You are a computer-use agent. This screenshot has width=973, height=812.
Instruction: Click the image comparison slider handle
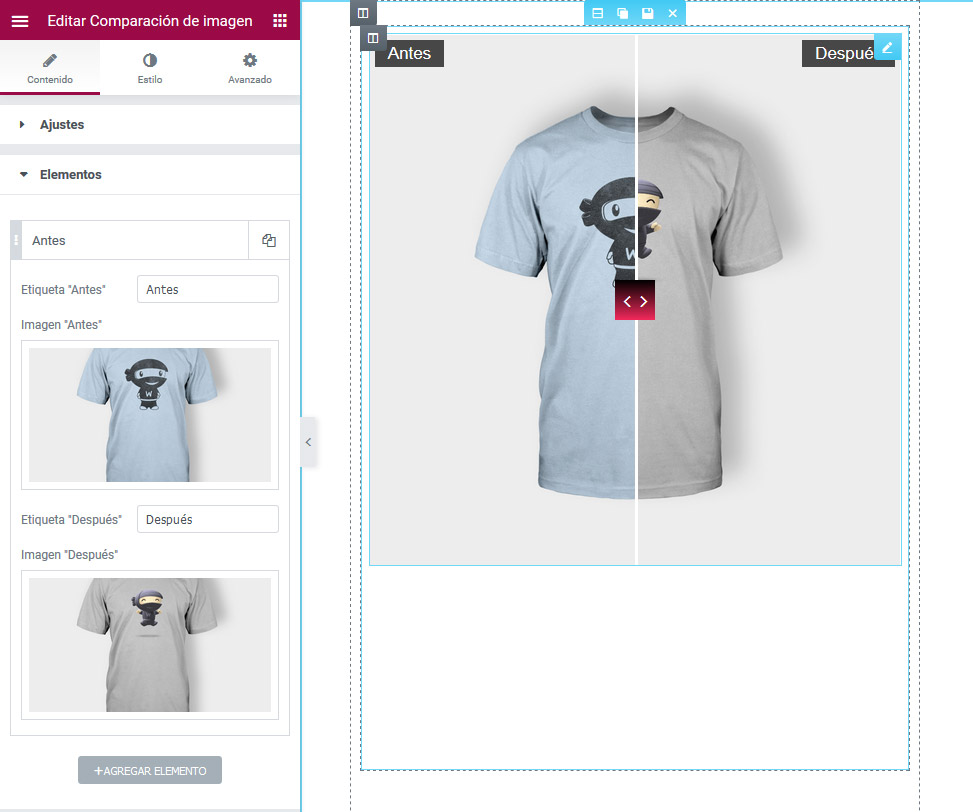(635, 301)
